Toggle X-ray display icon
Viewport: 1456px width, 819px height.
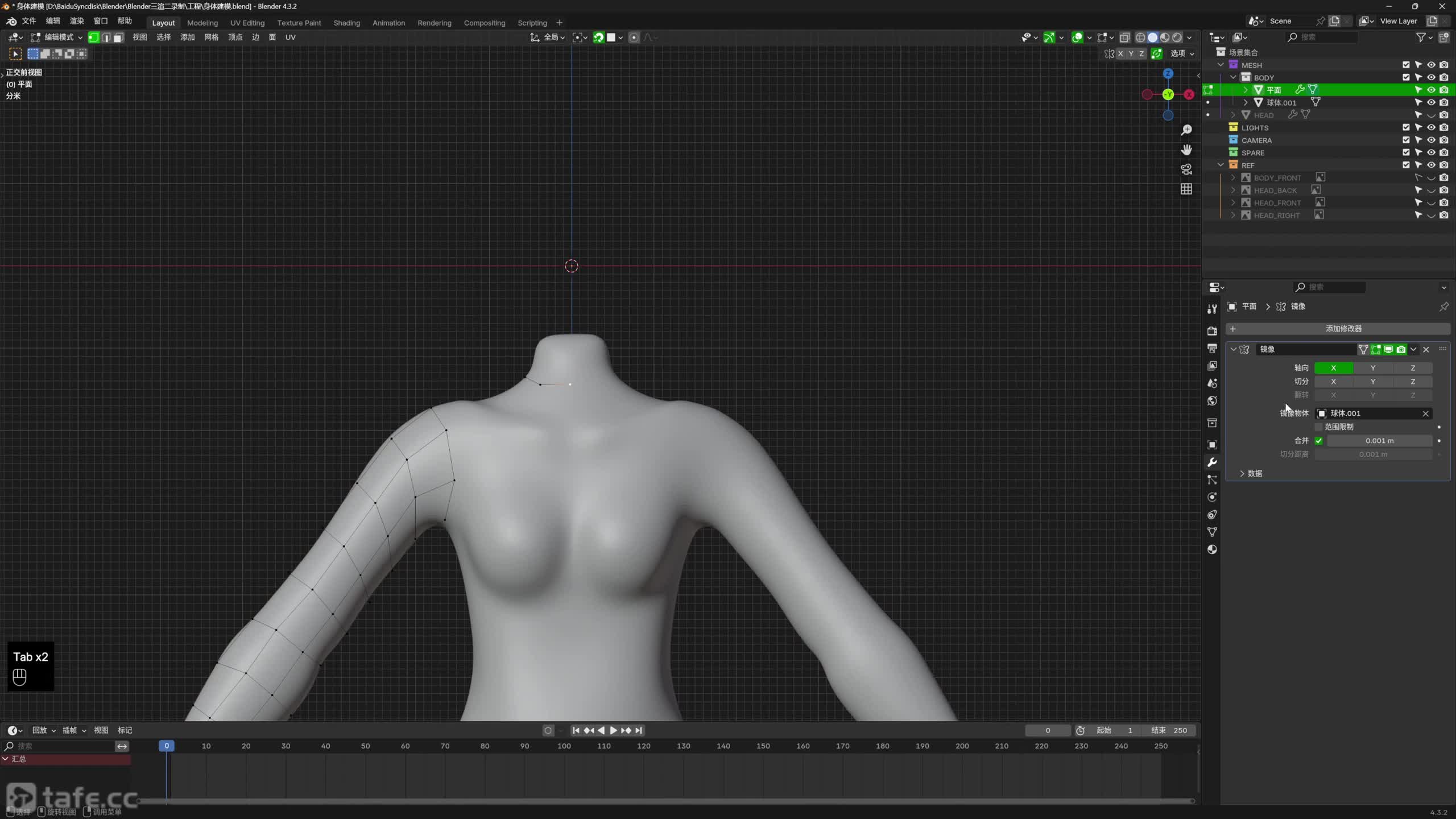coord(1124,38)
